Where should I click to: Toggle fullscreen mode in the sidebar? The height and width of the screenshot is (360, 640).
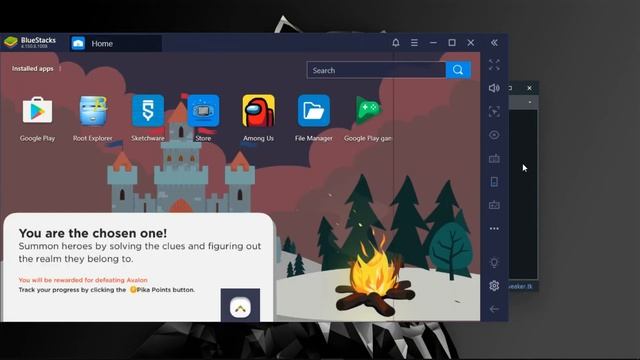[494, 64]
